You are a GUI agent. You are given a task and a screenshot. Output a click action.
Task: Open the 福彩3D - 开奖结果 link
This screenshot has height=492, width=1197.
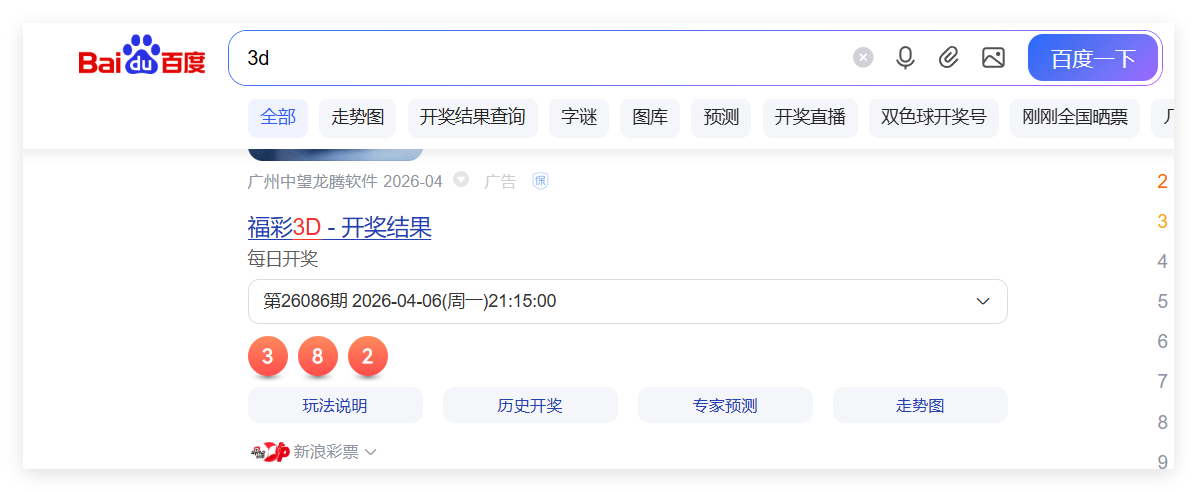click(x=339, y=227)
